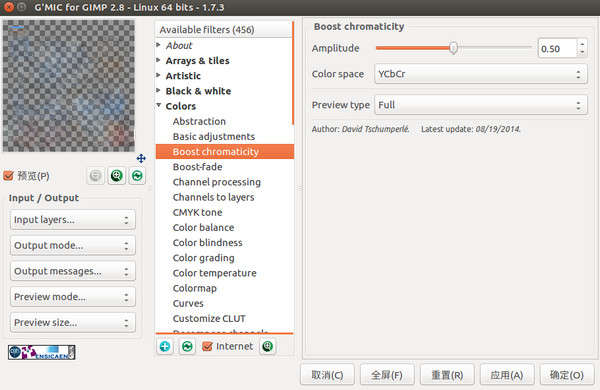Refresh the preview with the green arrows icon
The image size is (600, 390).
[x=137, y=176]
